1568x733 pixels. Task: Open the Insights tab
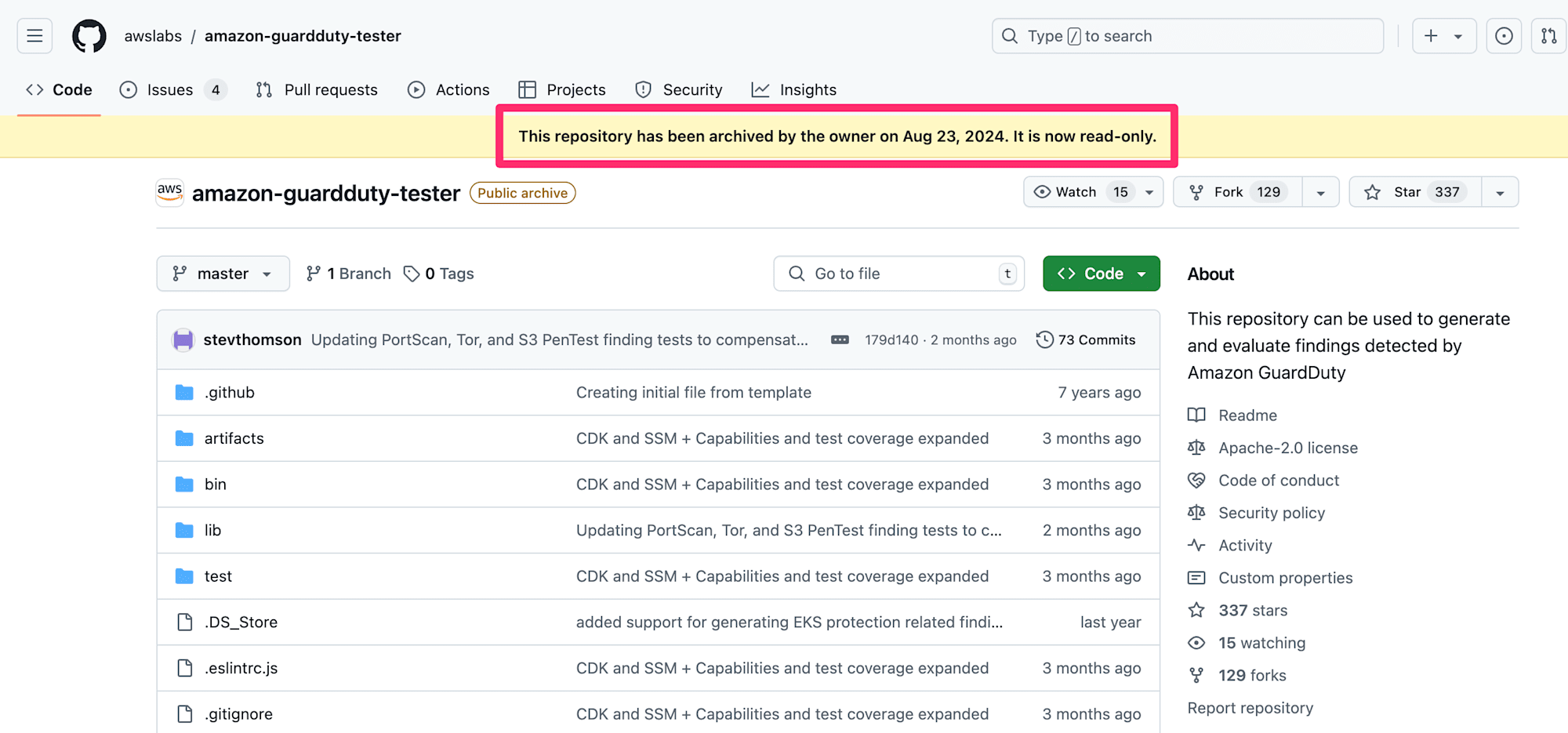pos(794,90)
